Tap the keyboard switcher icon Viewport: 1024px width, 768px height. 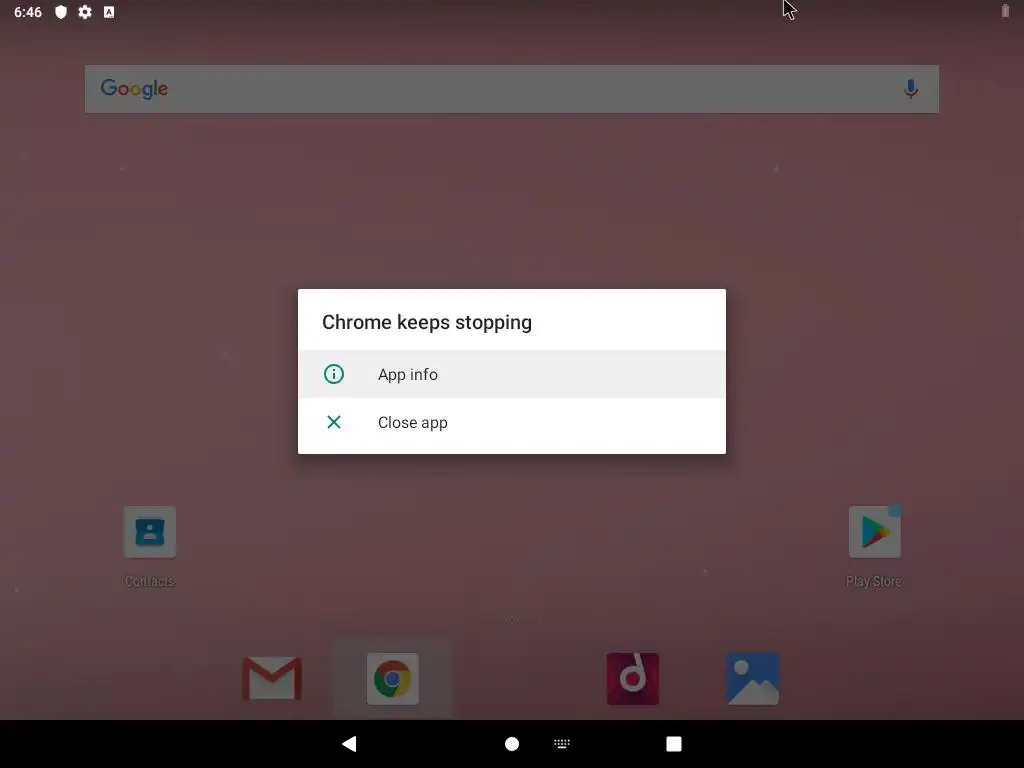562,744
